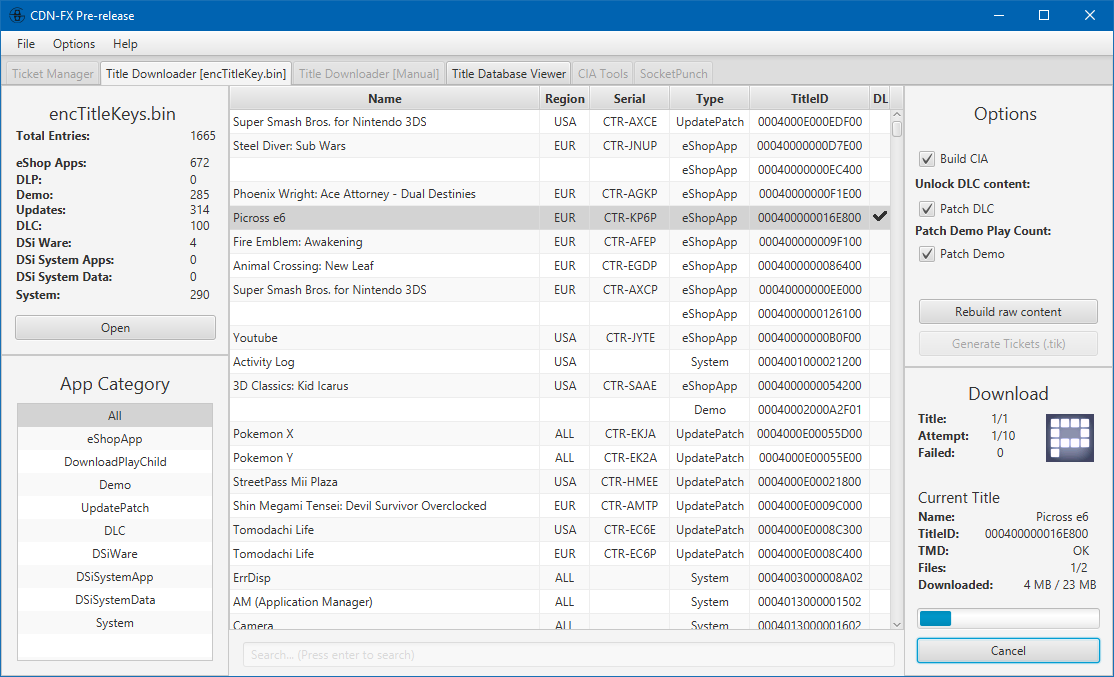Click the download progress bar
This screenshot has width=1114, height=677.
tap(1008, 618)
